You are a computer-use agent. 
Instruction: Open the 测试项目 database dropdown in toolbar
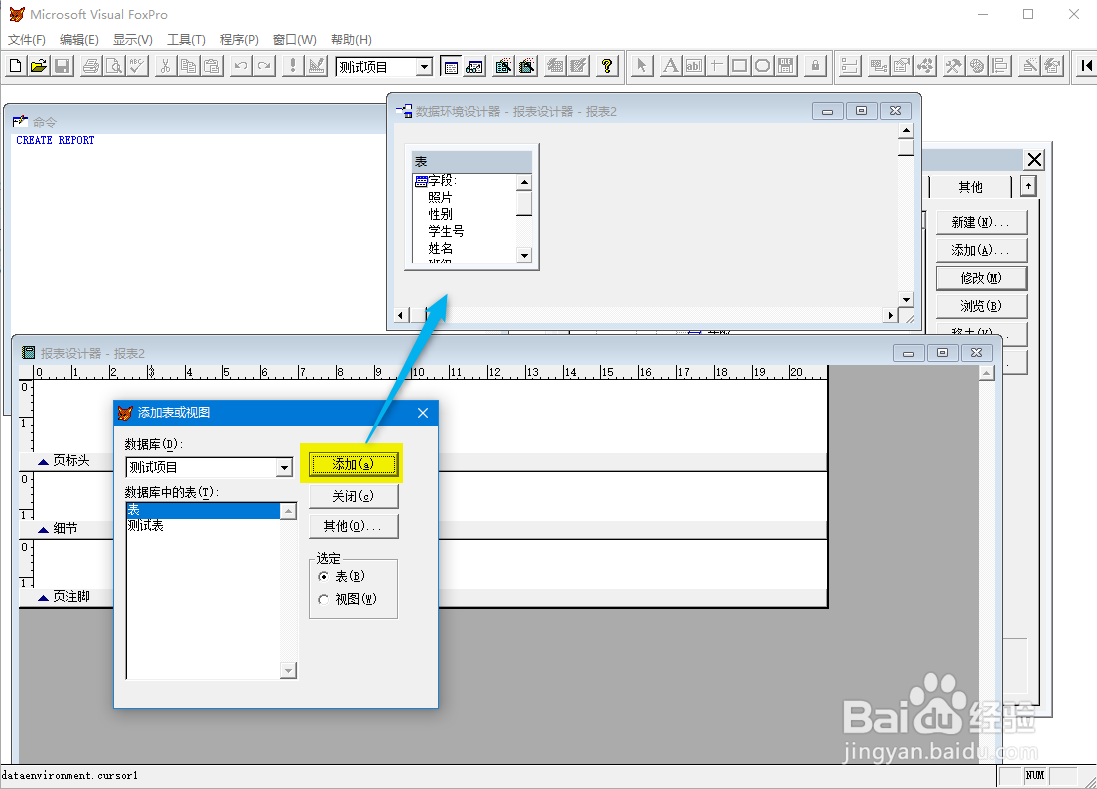(424, 67)
